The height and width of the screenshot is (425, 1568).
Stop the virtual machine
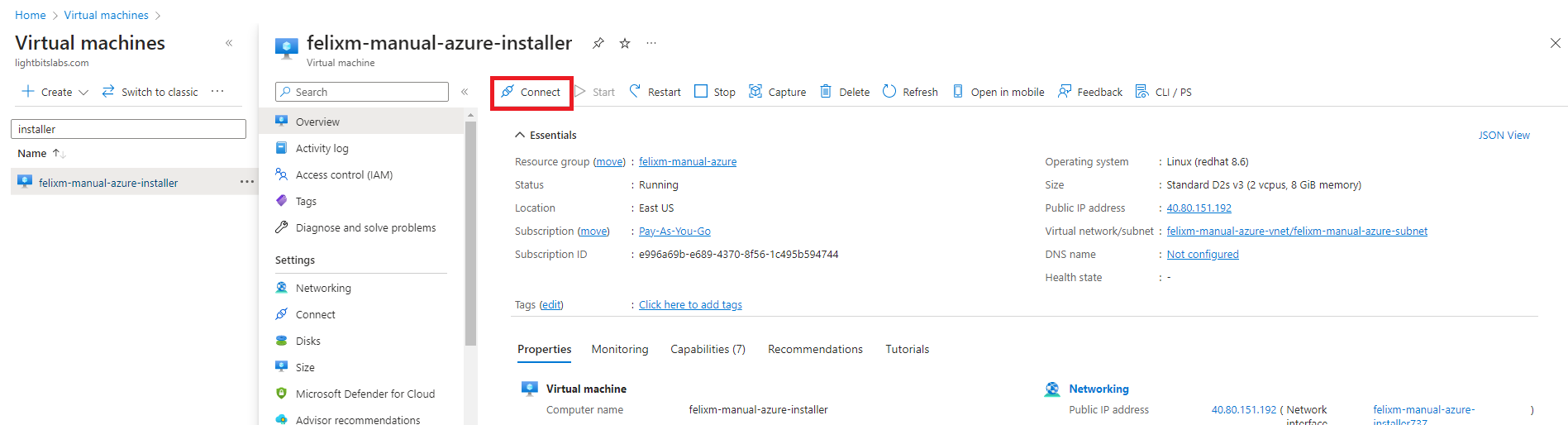pyautogui.click(x=715, y=92)
